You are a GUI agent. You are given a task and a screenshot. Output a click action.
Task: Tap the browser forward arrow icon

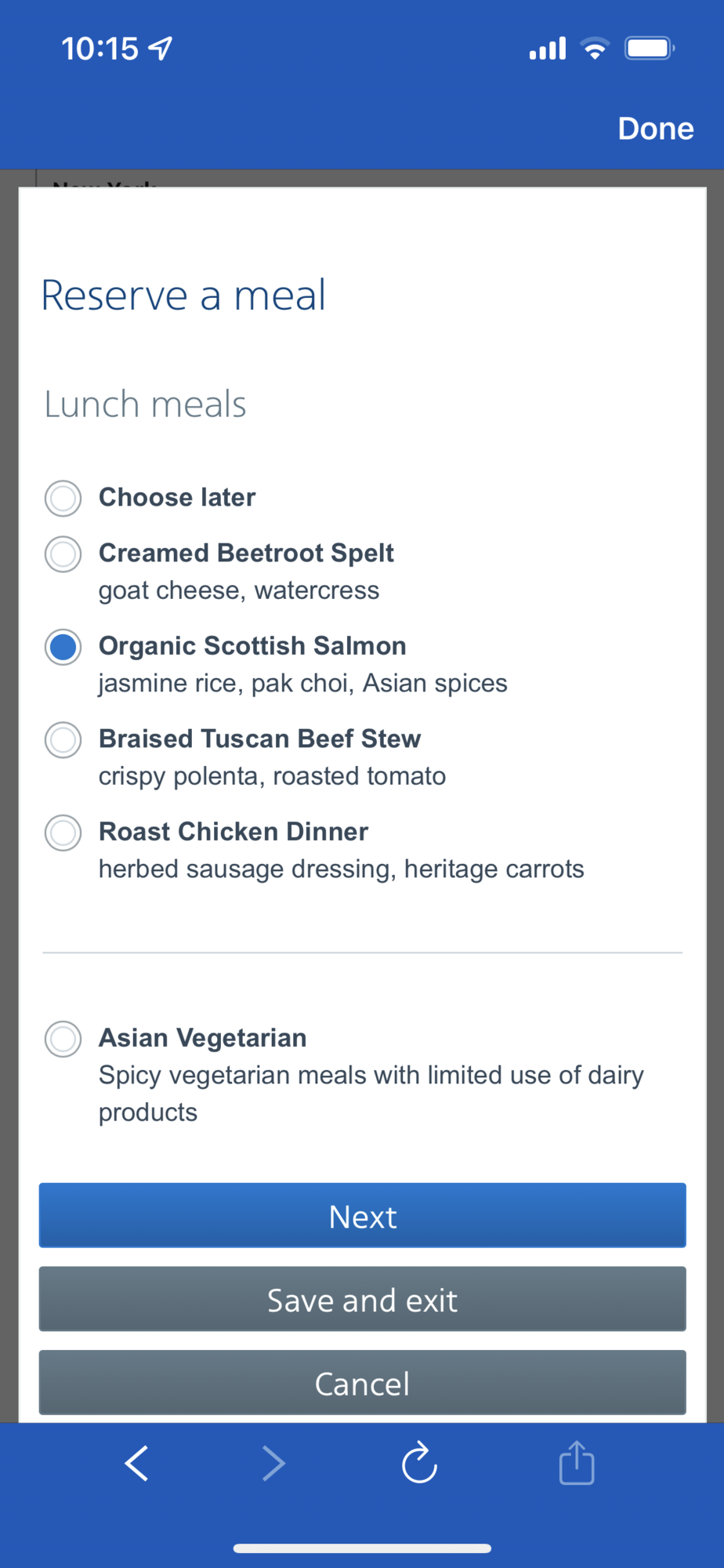click(x=273, y=1463)
